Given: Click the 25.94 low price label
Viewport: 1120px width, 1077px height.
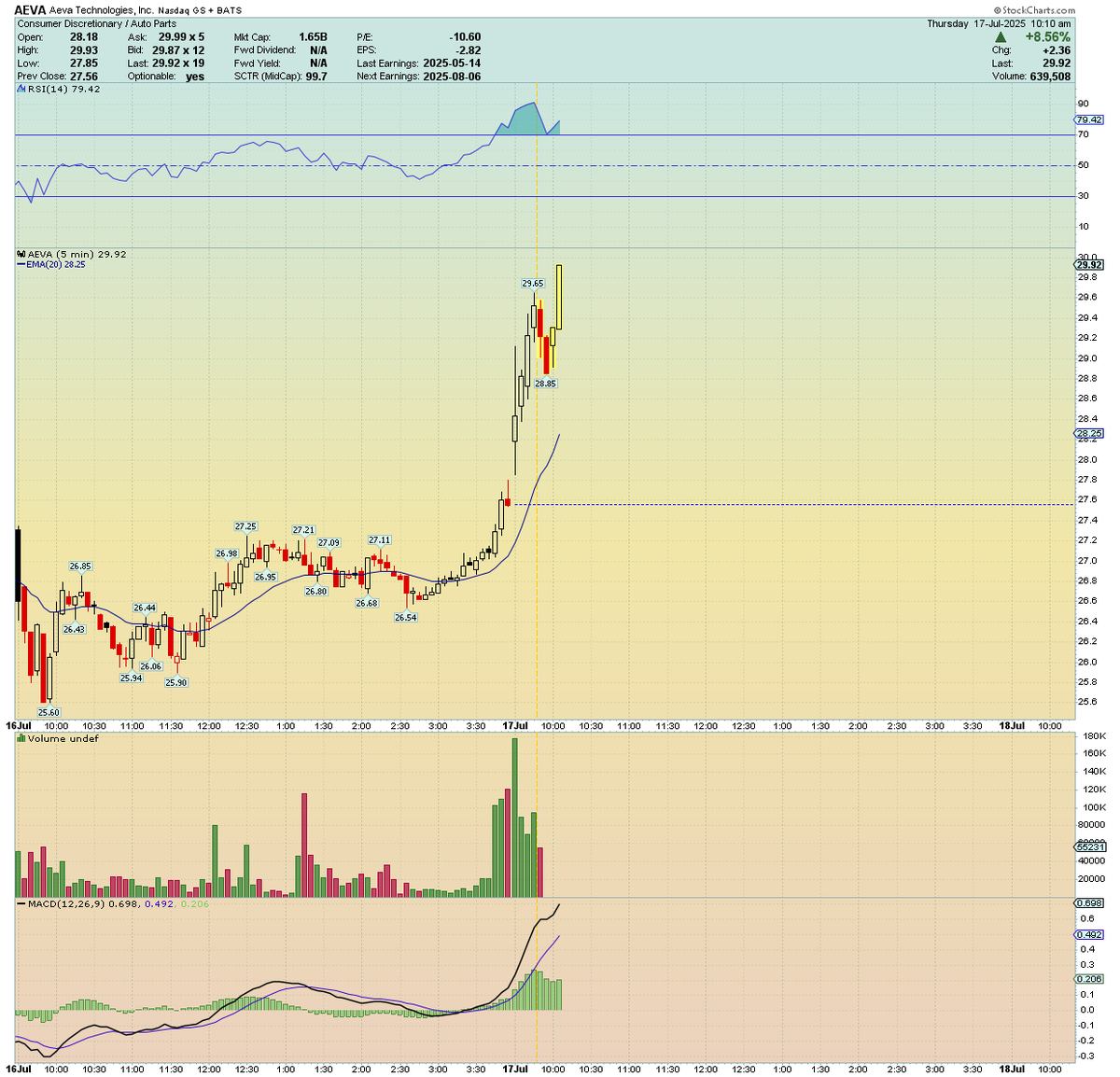Looking at the screenshot, I should click(x=131, y=678).
